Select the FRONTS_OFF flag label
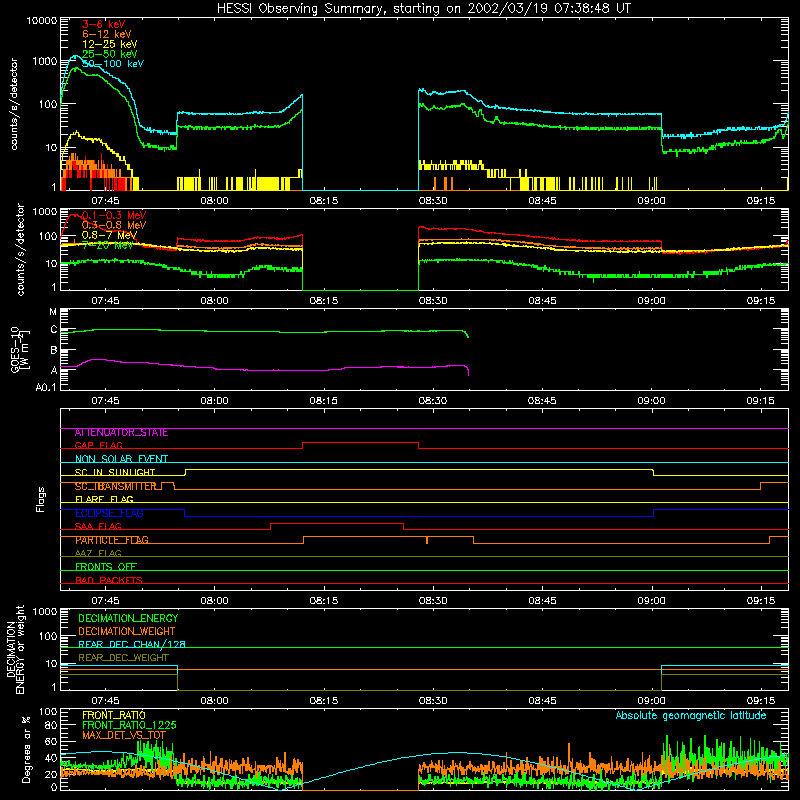 pyautogui.click(x=106, y=567)
